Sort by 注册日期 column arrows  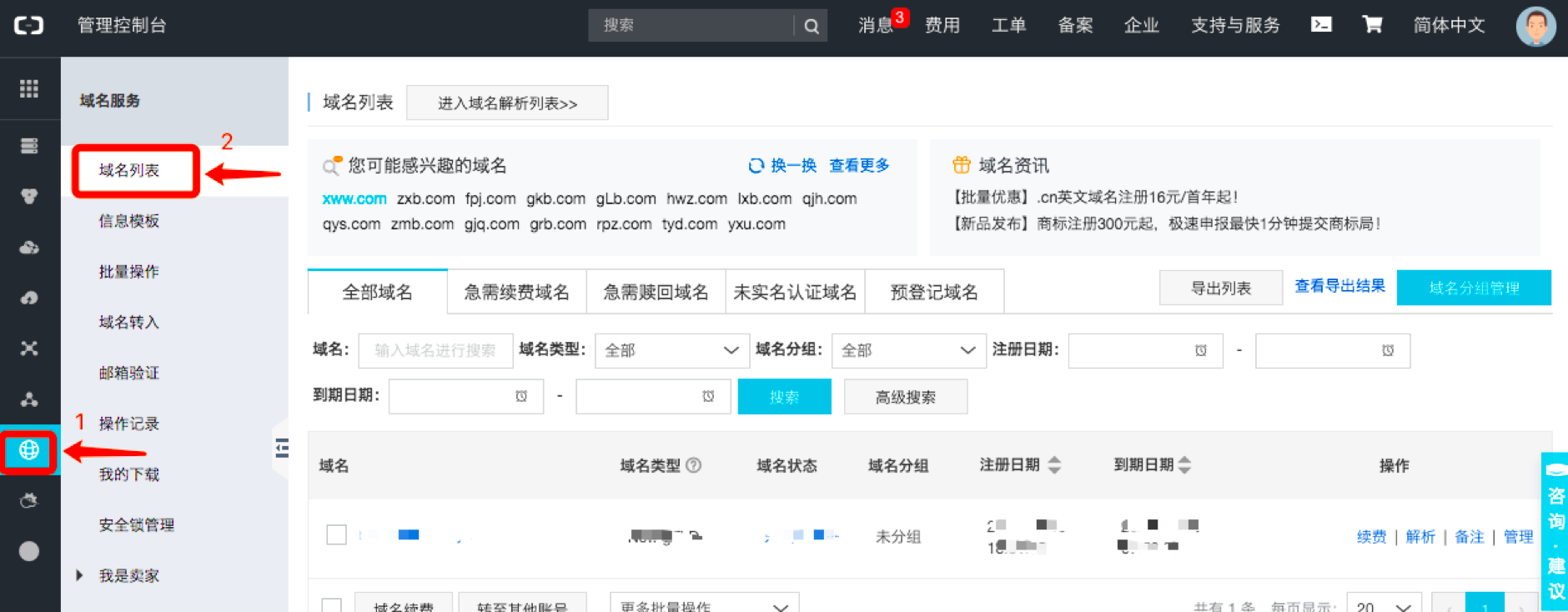(x=1054, y=465)
